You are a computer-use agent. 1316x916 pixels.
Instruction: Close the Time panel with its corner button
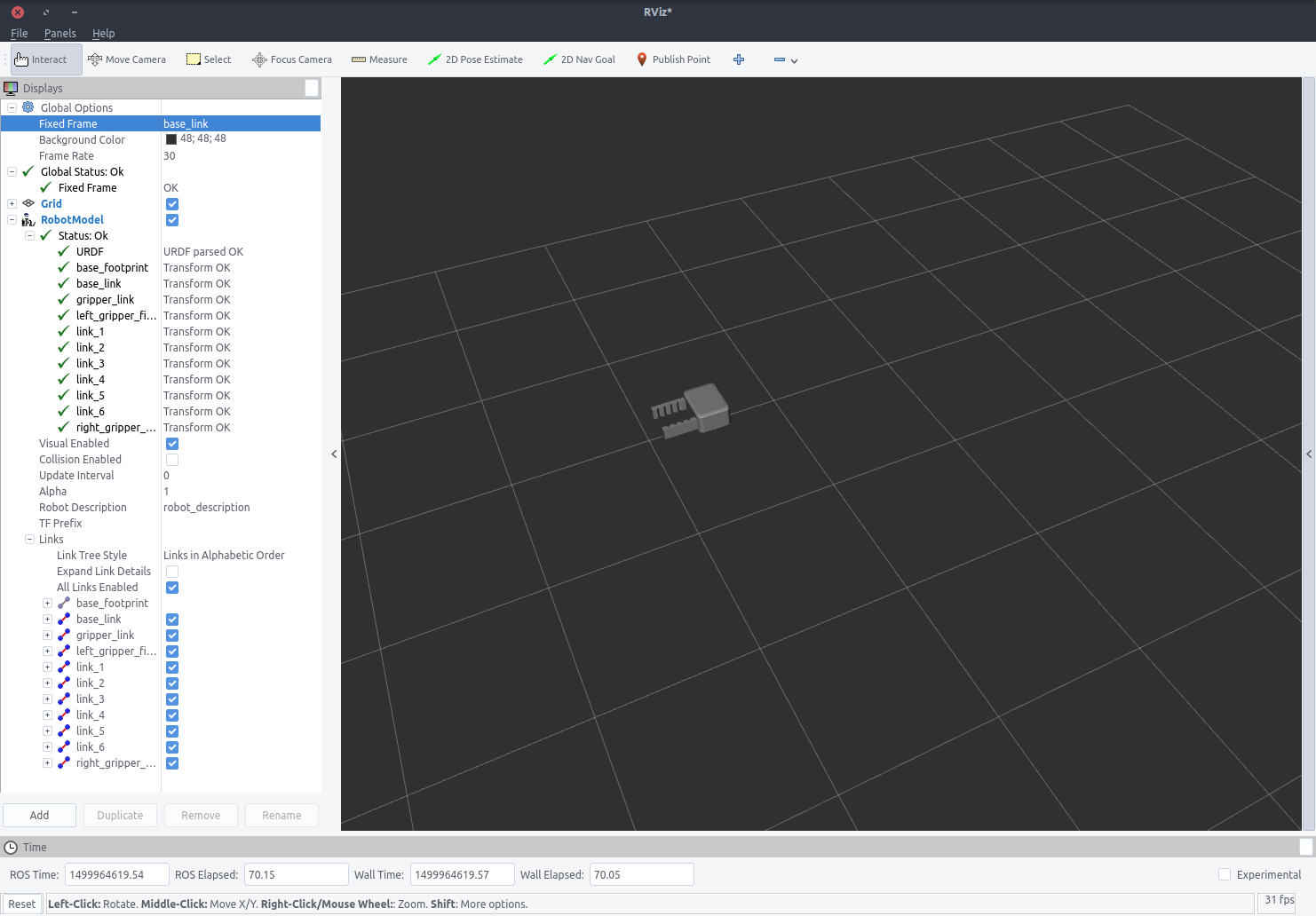[1305, 847]
